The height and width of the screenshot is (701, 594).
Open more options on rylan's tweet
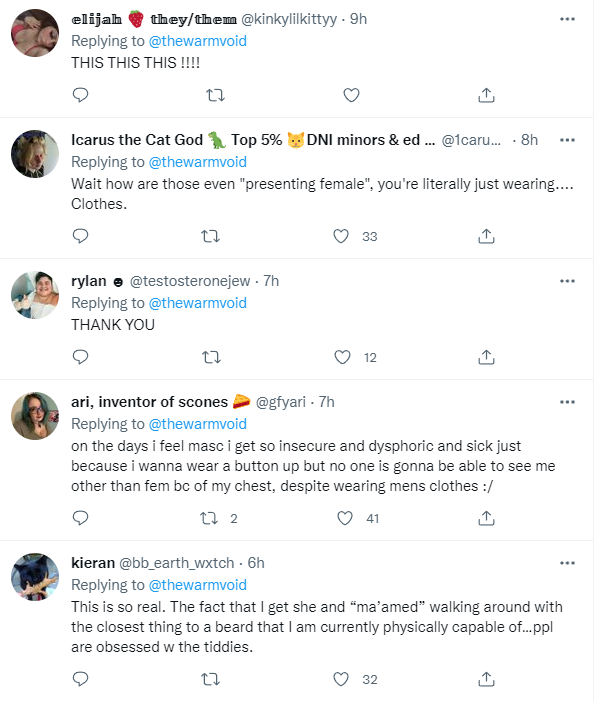(x=567, y=281)
